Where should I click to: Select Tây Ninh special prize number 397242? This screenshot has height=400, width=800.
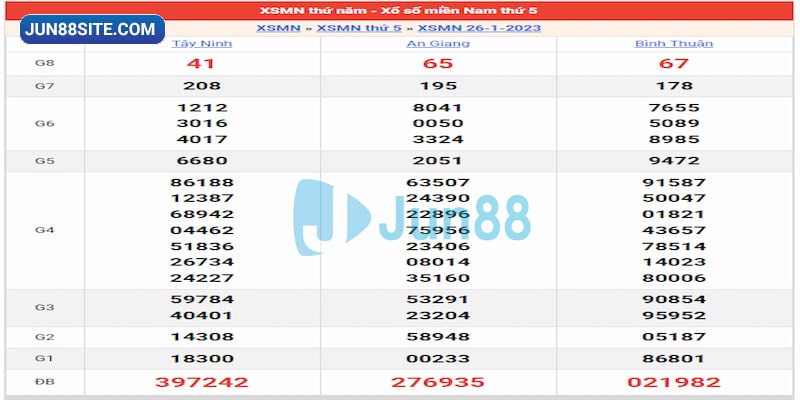click(202, 382)
